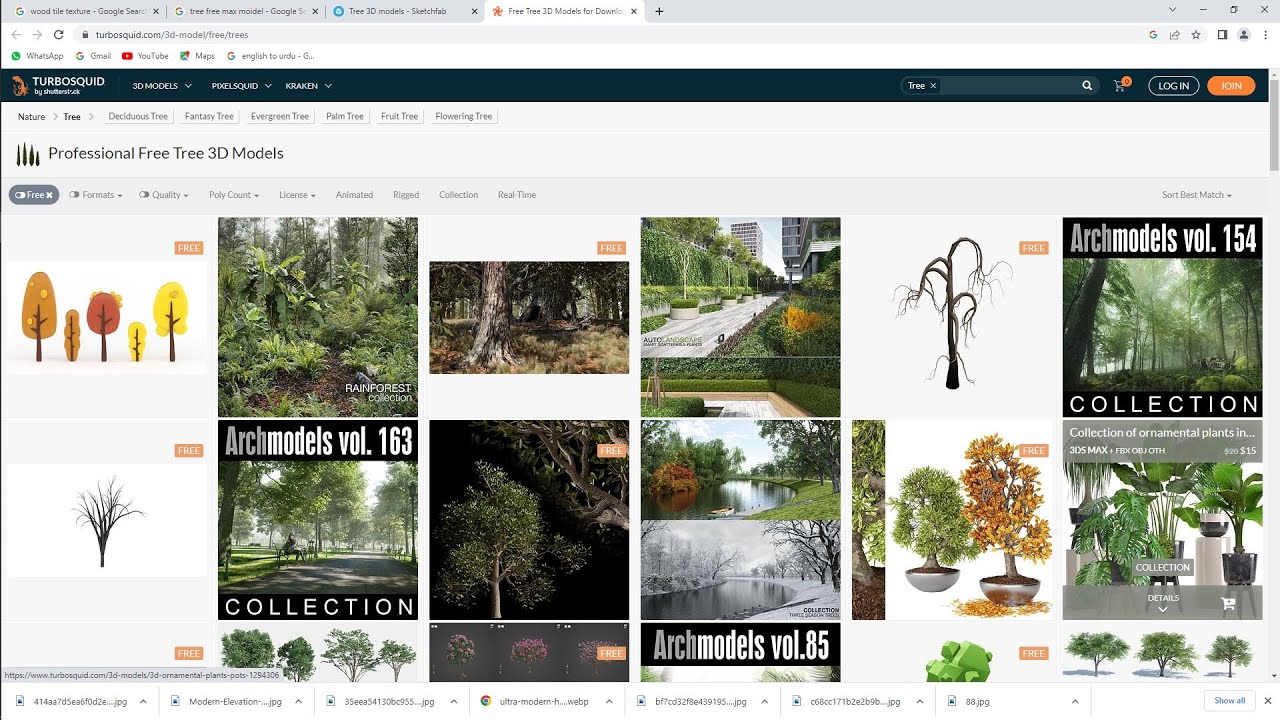Open the cartoon colorful trees thumbnail
Viewport: 1280px width, 720px height.
(106, 317)
